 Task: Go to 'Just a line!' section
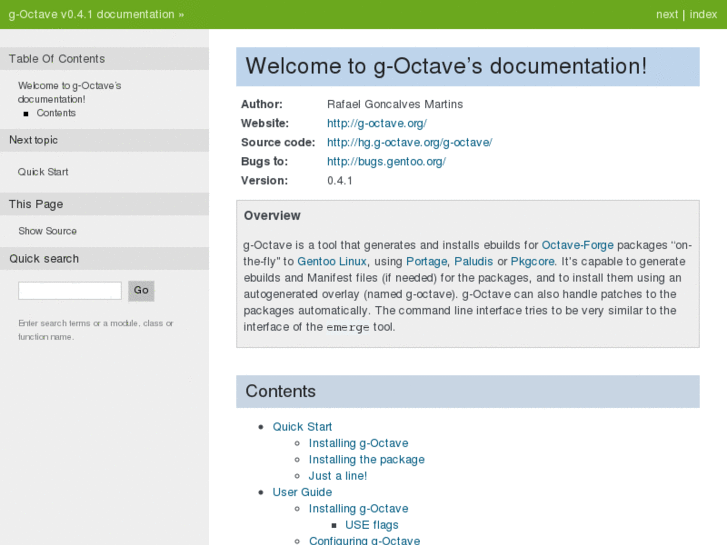click(x=337, y=476)
